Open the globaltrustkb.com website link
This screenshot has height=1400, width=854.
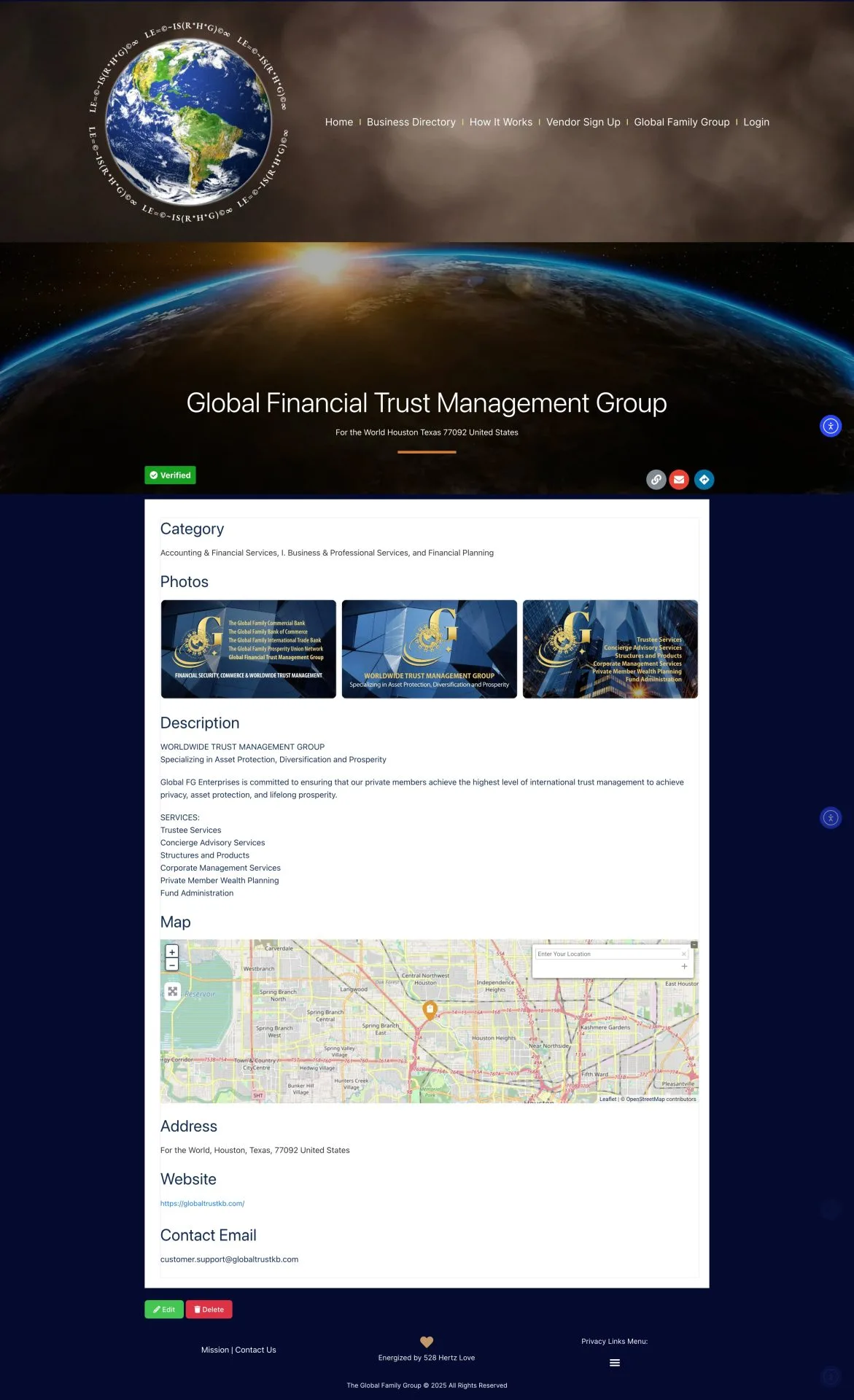[202, 1204]
